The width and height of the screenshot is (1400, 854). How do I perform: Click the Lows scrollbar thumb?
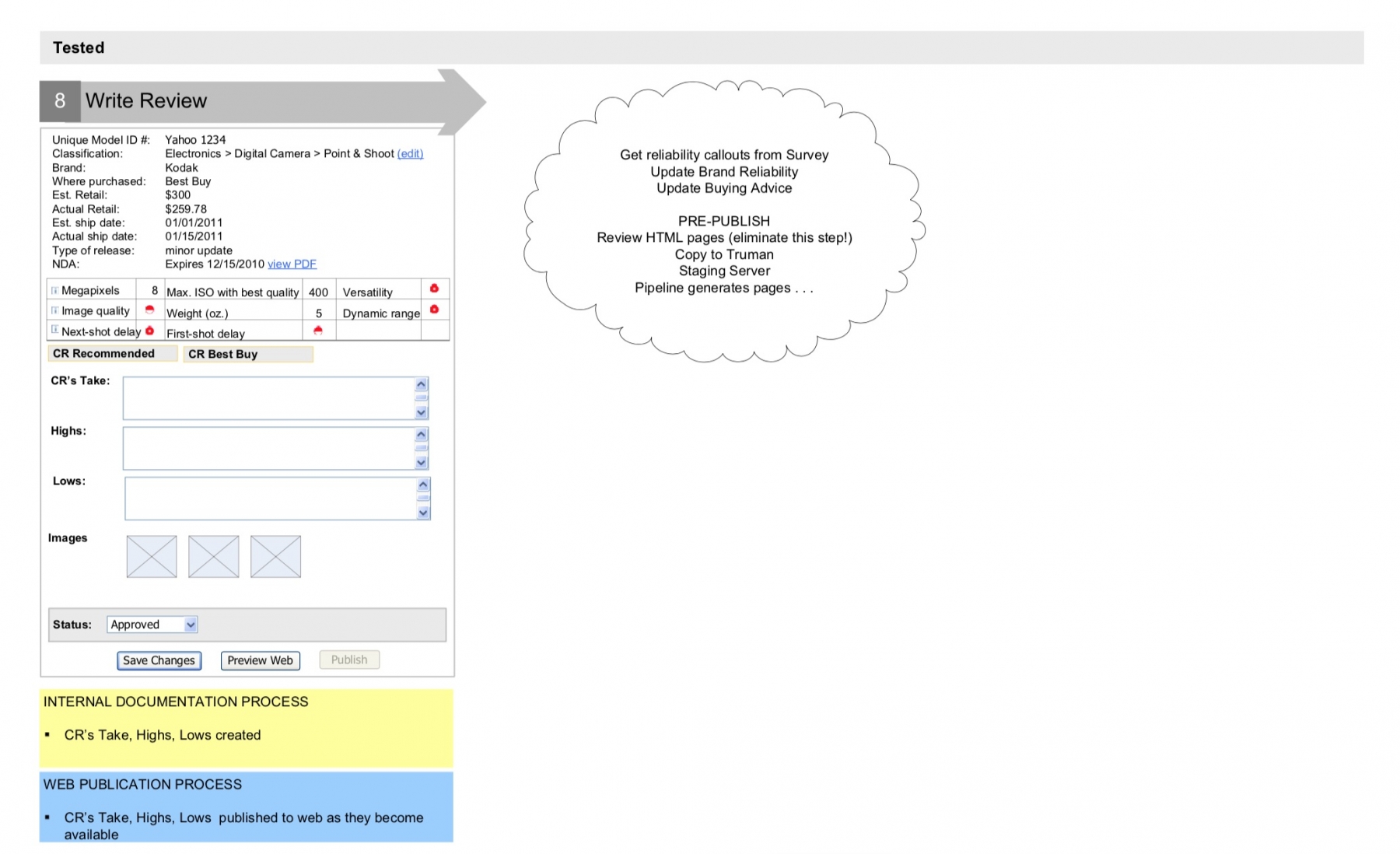(423, 498)
